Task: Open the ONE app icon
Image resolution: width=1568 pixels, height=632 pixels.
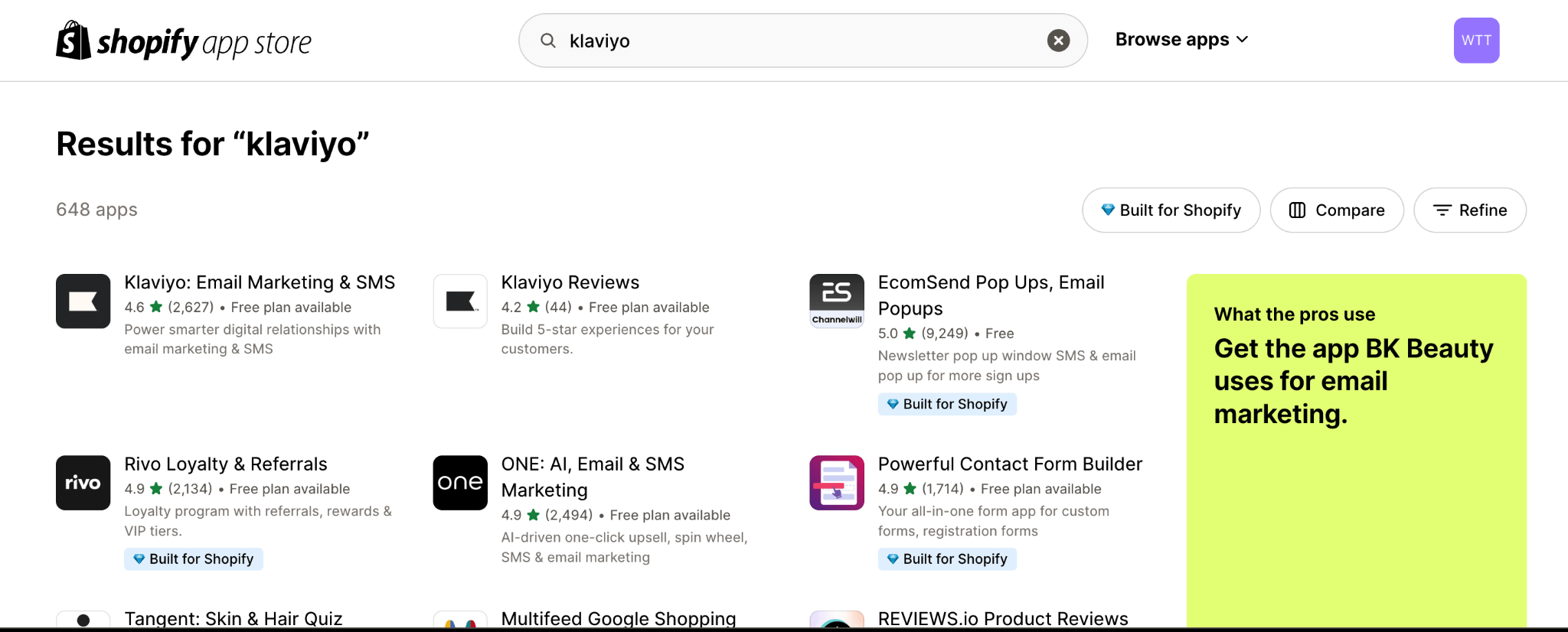Action: pyautogui.click(x=460, y=483)
